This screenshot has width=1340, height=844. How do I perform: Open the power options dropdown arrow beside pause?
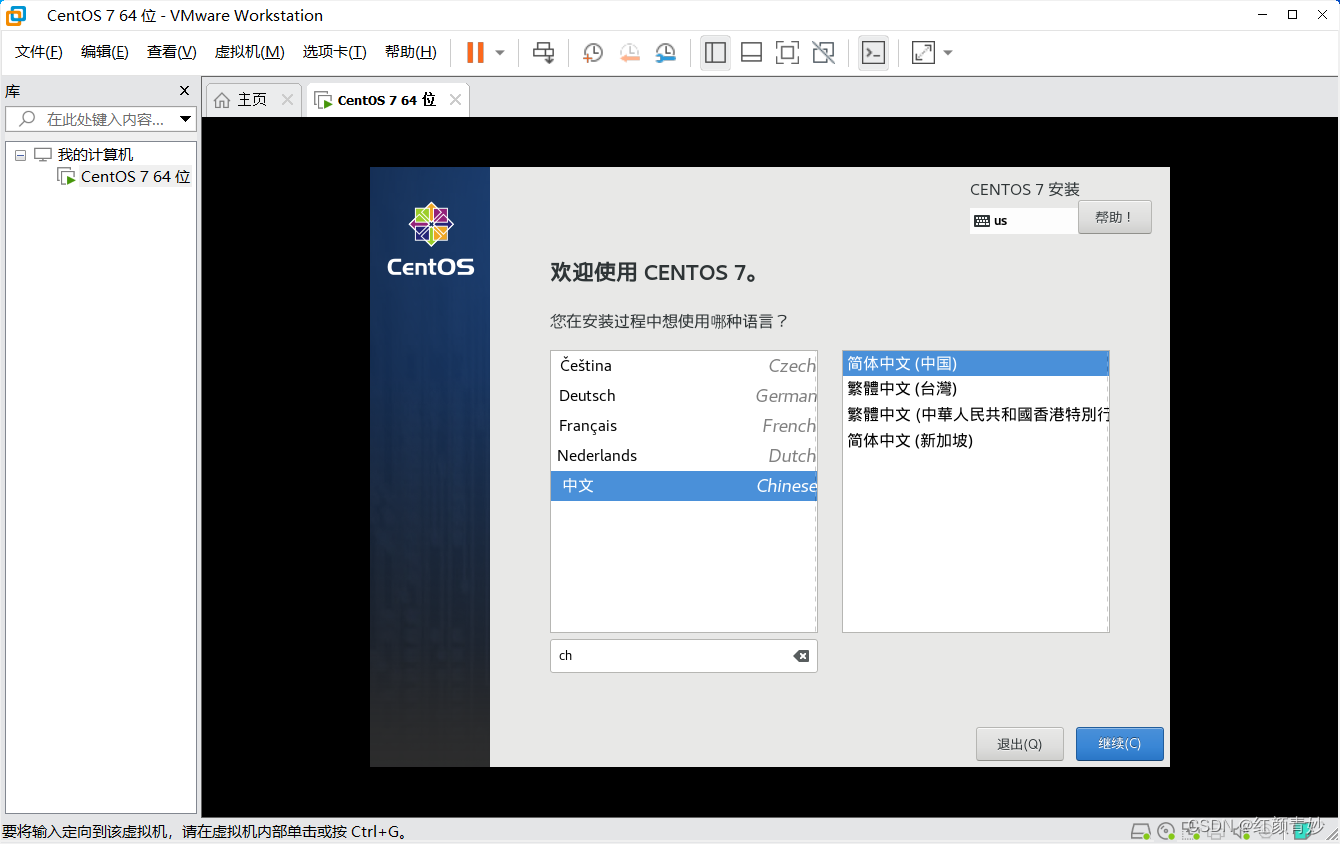(500, 53)
